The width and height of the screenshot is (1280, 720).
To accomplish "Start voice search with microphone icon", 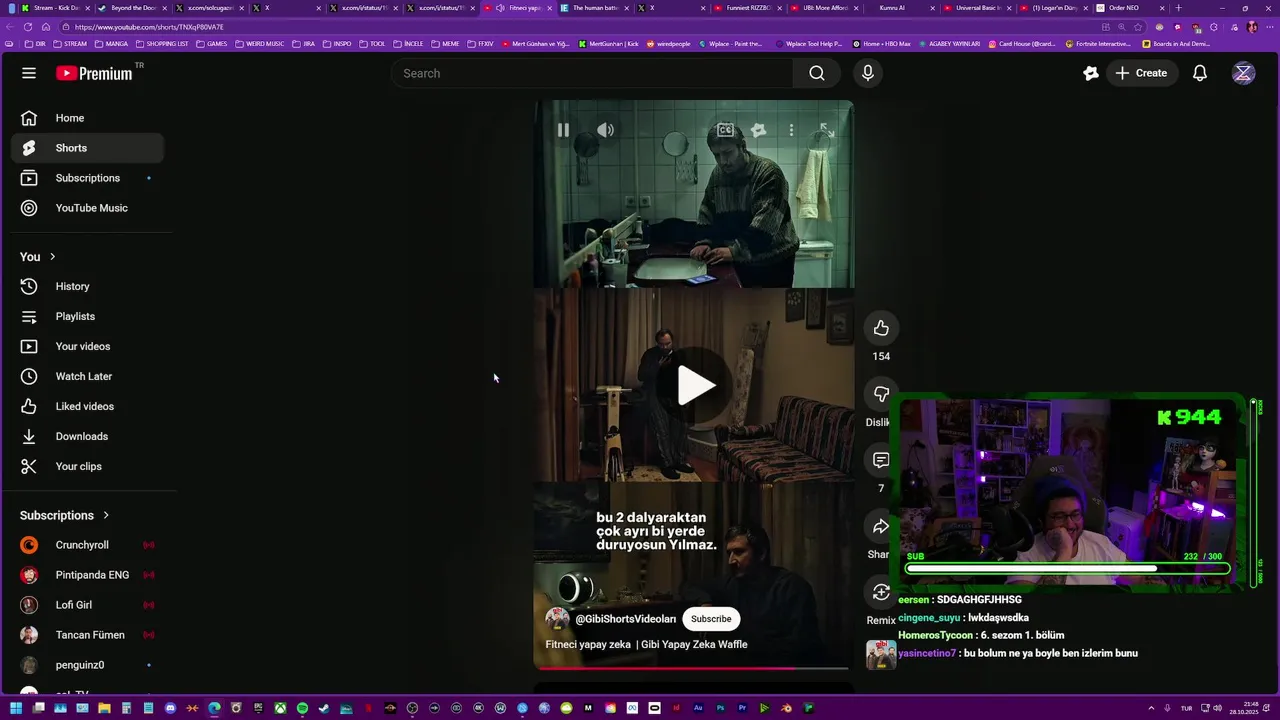I will coord(868,73).
